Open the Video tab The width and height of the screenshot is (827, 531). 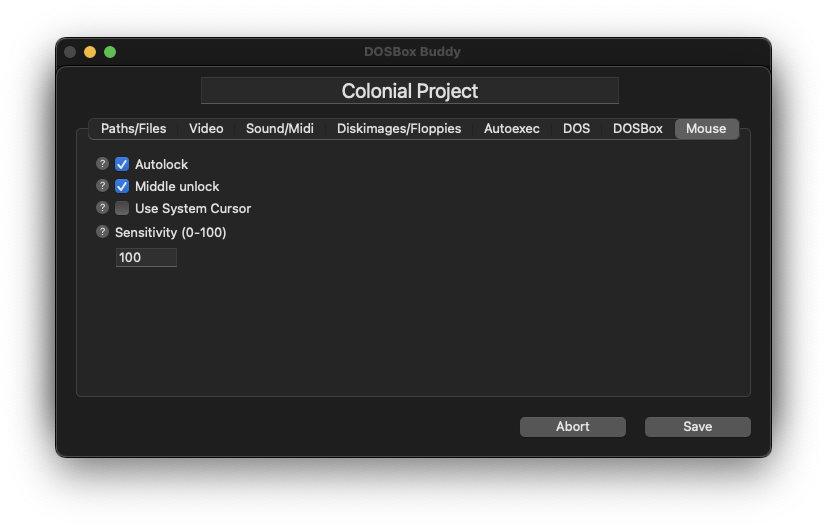[x=206, y=129]
